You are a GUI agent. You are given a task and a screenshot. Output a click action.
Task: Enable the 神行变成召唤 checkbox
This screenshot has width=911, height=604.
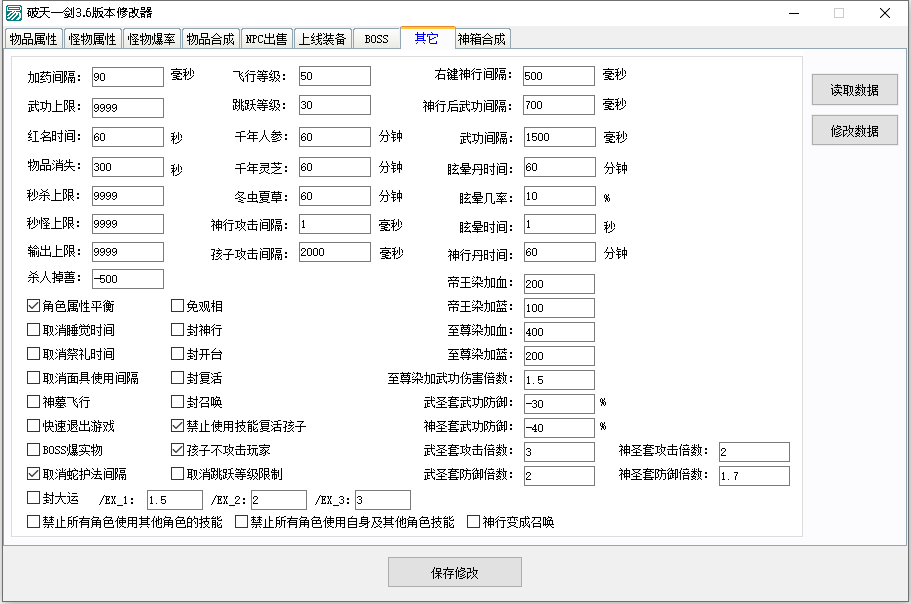(473, 521)
